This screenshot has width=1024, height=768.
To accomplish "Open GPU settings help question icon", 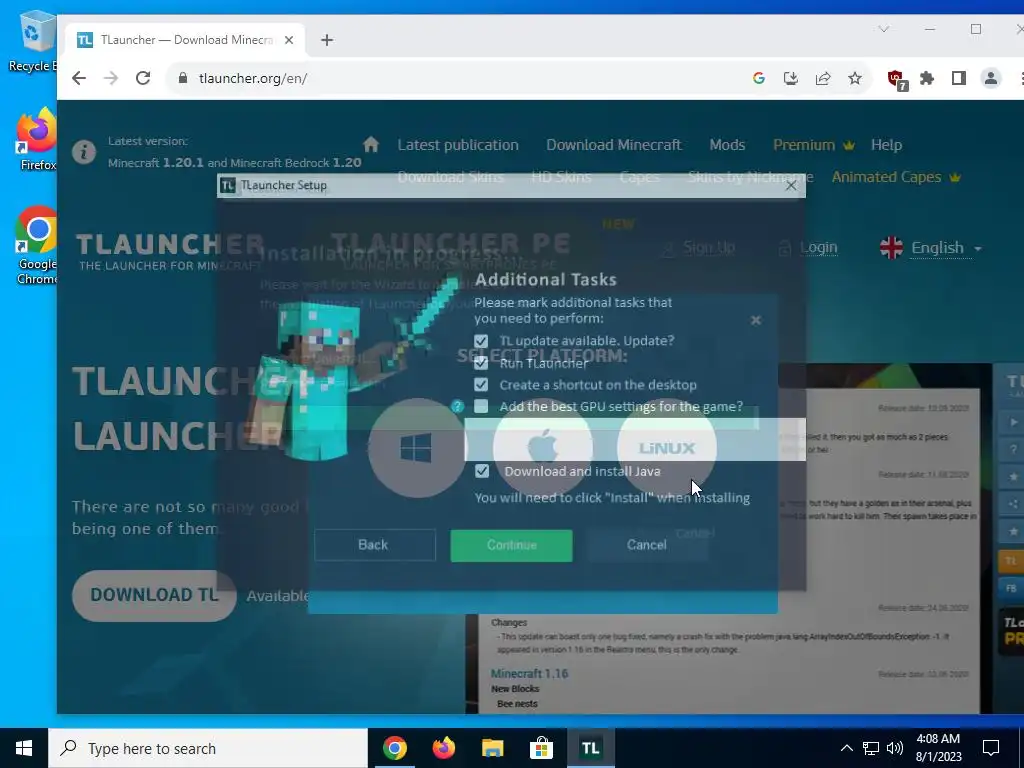I will pos(457,406).
